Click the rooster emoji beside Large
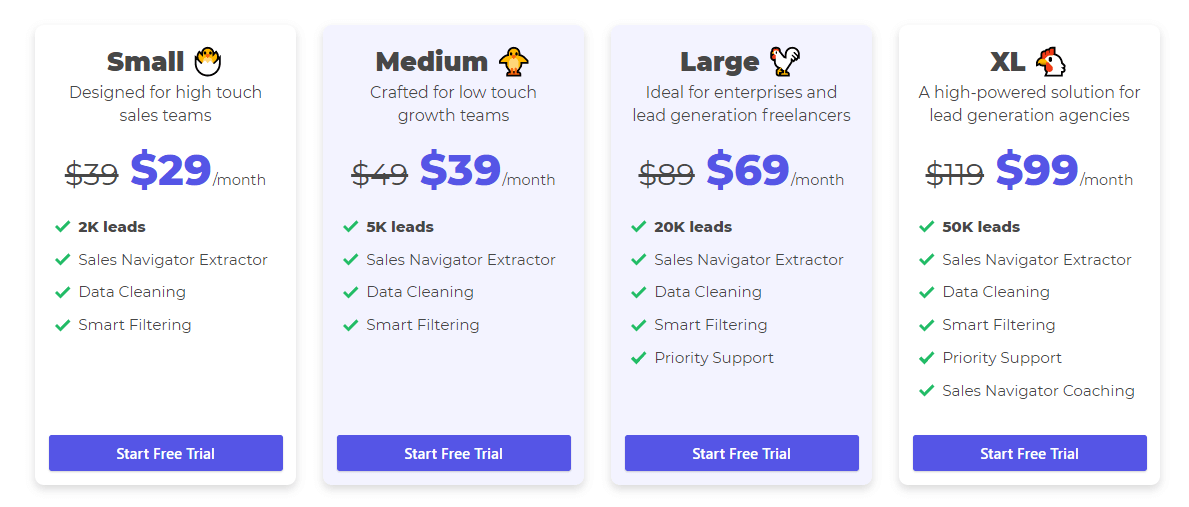Screen dimensions: 1189x507 click(x=785, y=61)
